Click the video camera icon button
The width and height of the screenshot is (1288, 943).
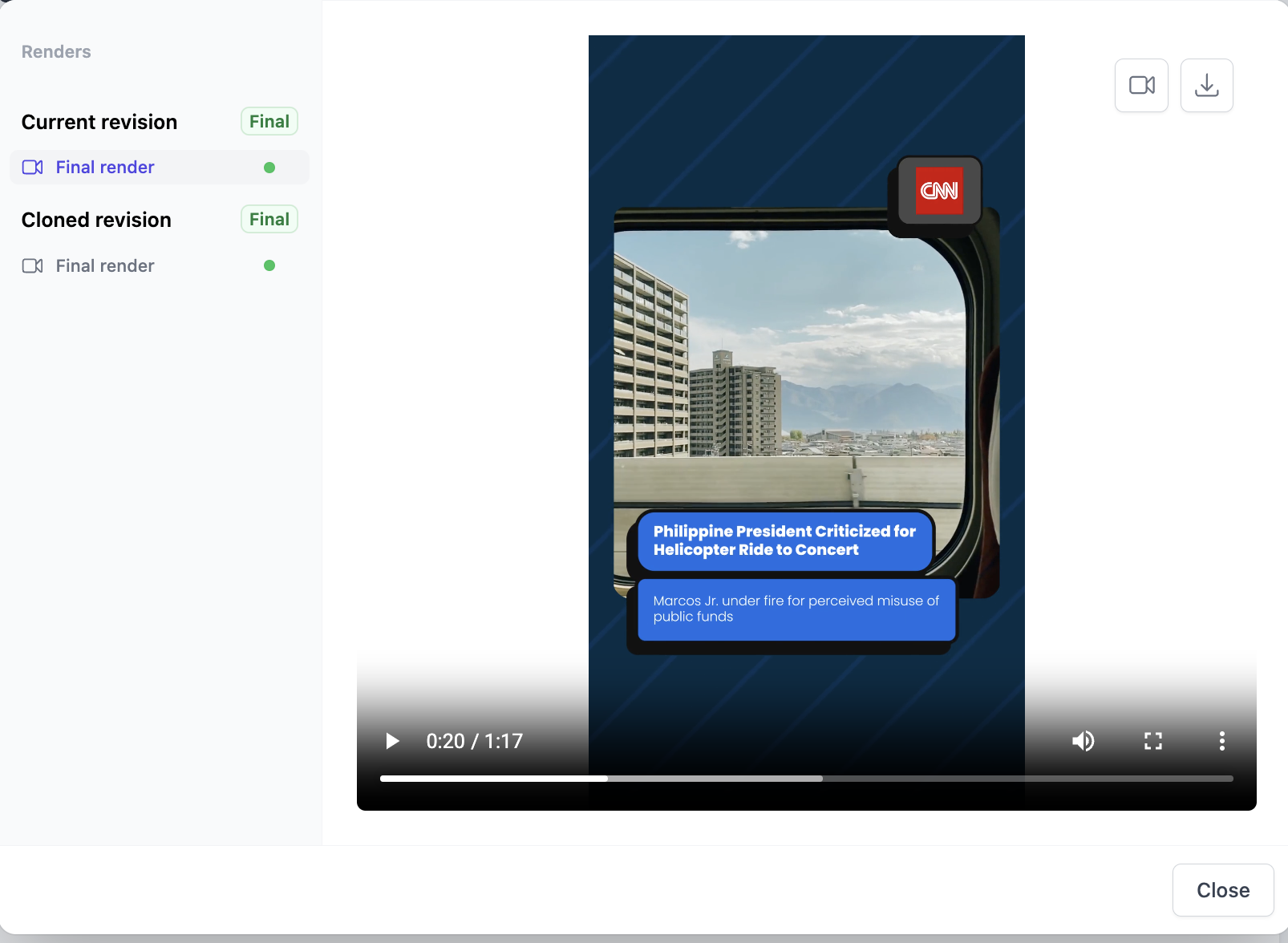click(x=1141, y=85)
